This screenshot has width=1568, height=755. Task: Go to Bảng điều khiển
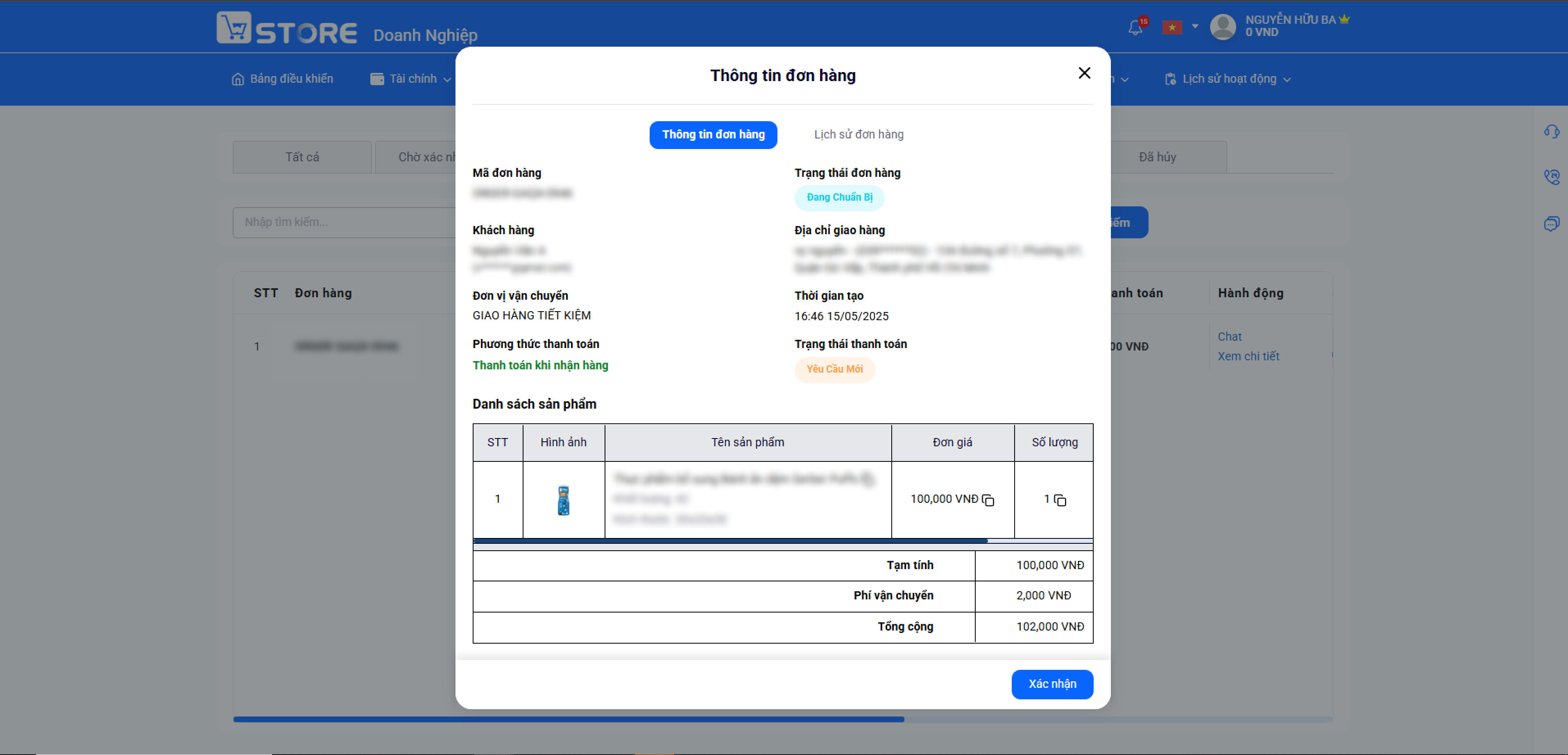[283, 79]
